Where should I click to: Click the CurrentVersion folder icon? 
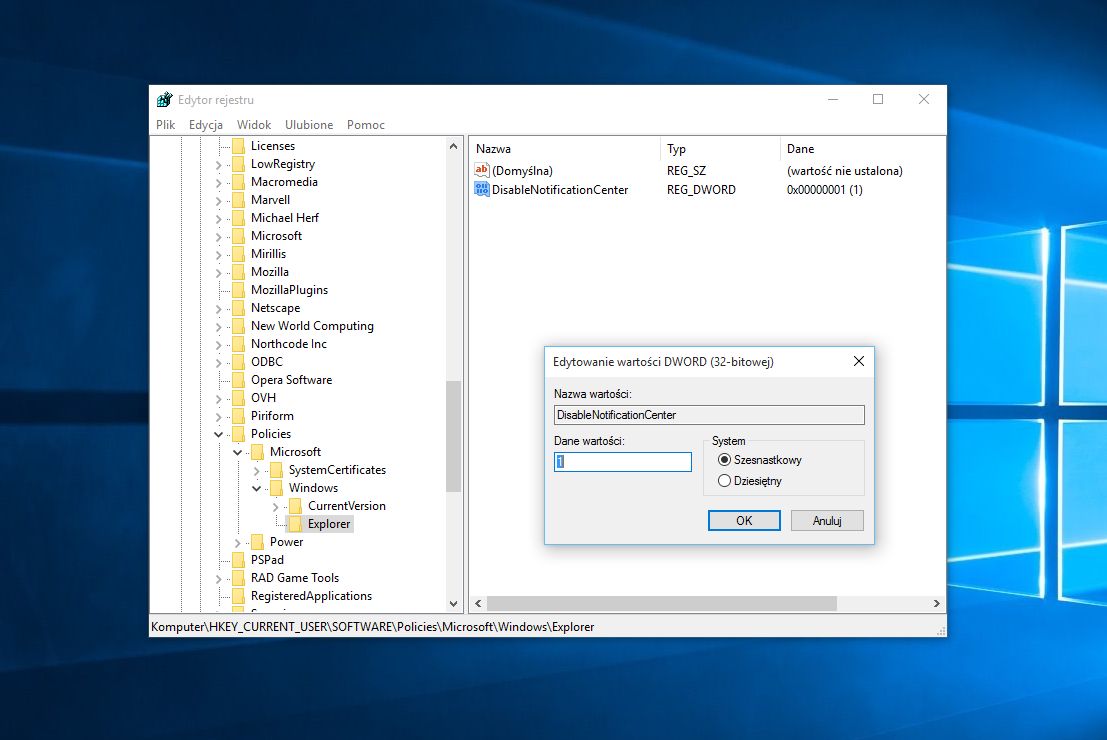coord(296,506)
